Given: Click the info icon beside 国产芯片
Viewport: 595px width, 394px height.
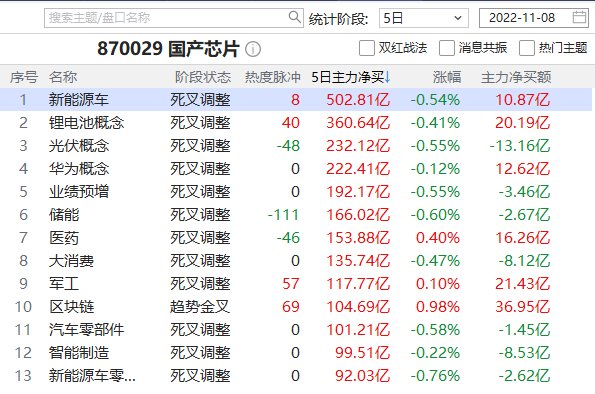Looking at the screenshot, I should coord(253,49).
